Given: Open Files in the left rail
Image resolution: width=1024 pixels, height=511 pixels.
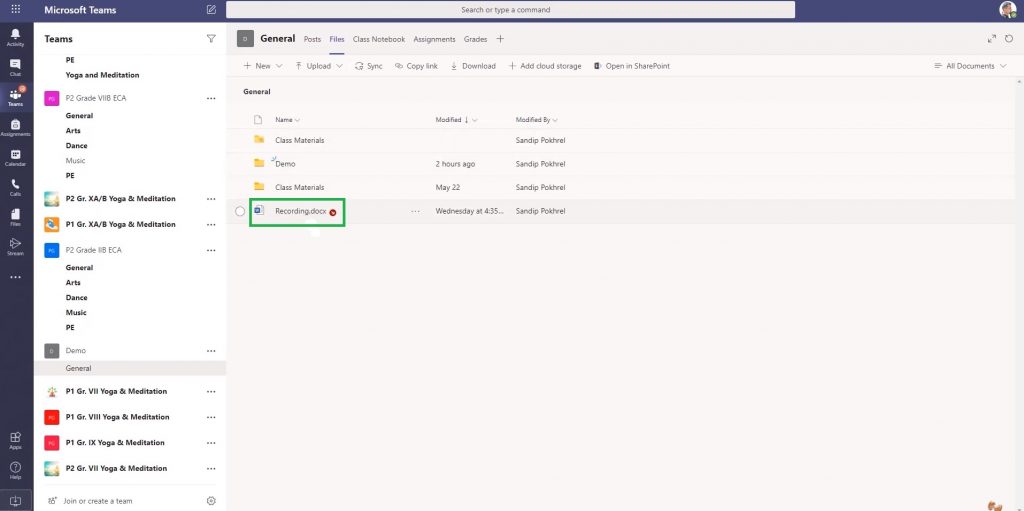Looking at the screenshot, I should coord(16,218).
